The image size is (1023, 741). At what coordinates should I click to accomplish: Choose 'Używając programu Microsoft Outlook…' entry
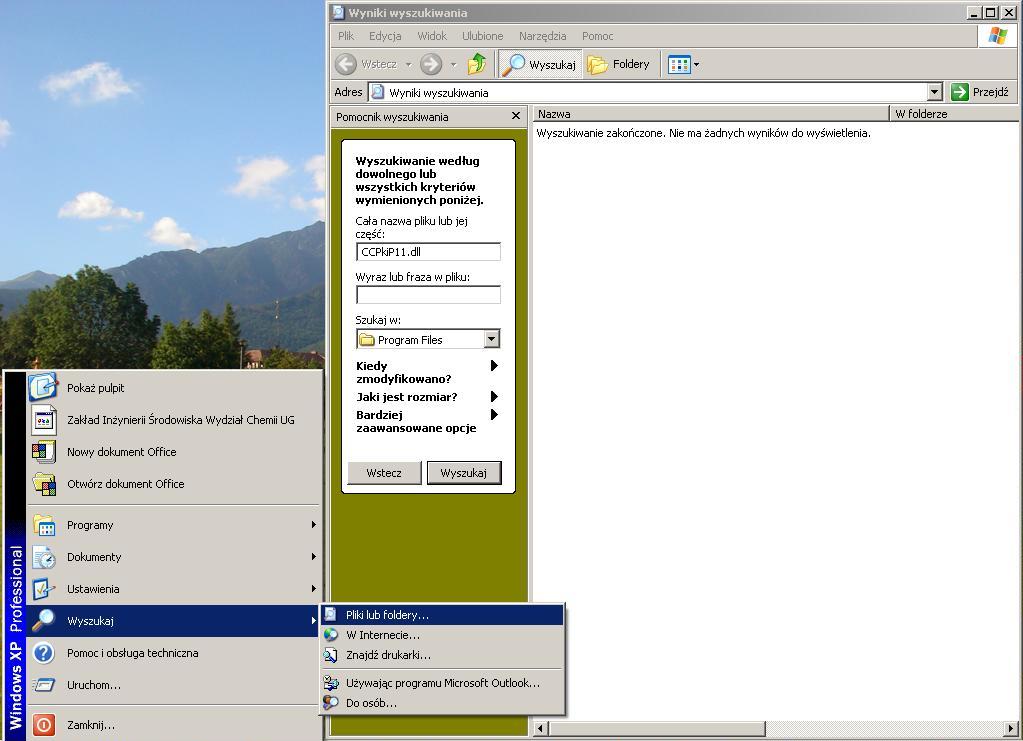(442, 683)
